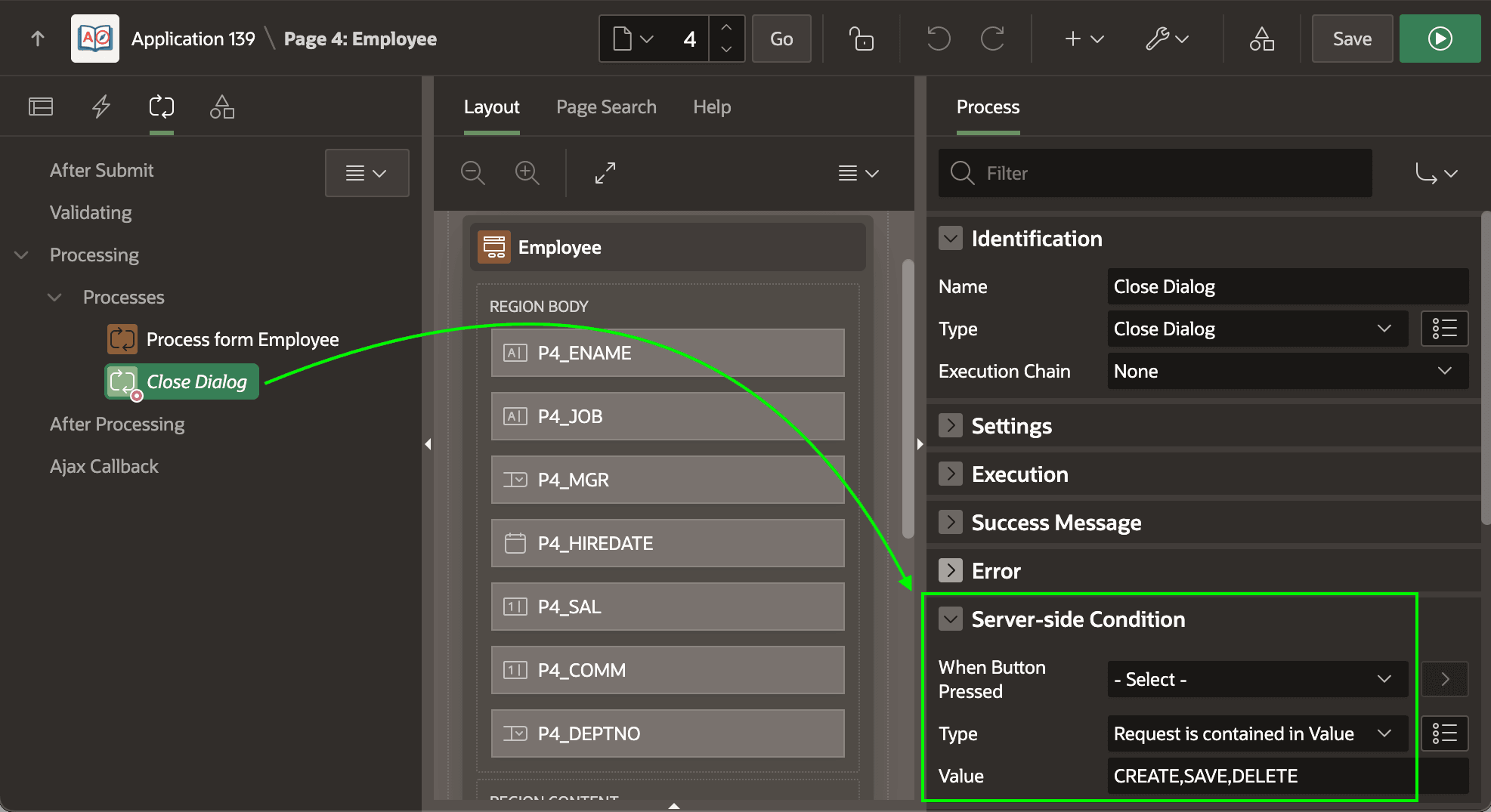1491x812 pixels.
Task: Click the zoom out magnifier icon
Action: pyautogui.click(x=473, y=173)
